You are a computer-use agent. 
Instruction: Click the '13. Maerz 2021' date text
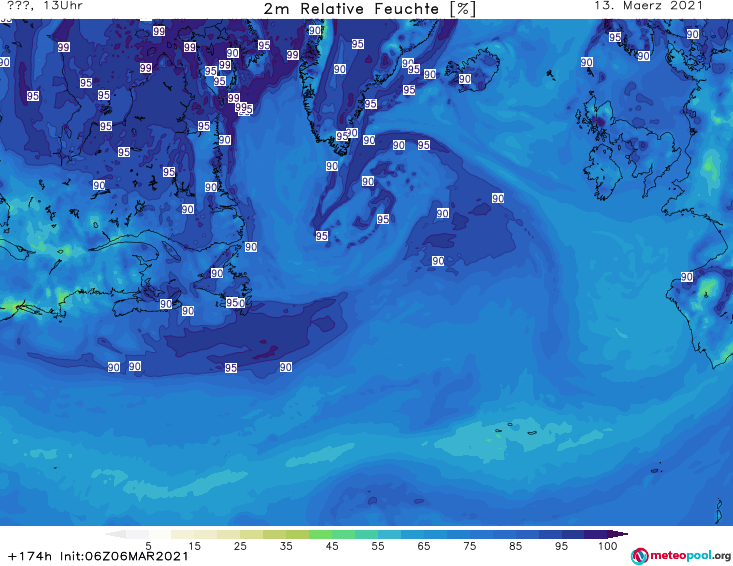pos(648,6)
